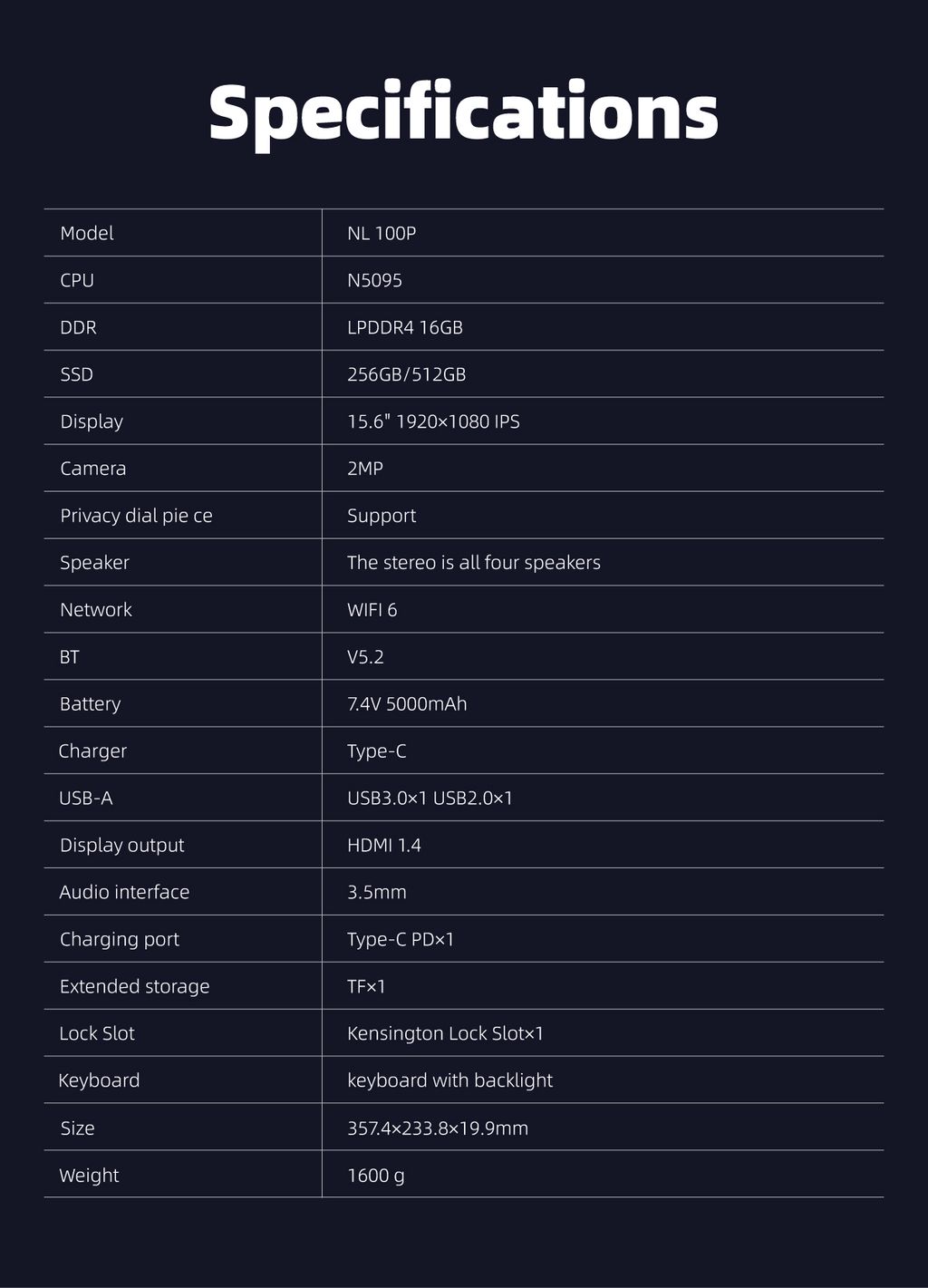This screenshot has height=1288, width=928.
Task: Click the Privacy dial piece label
Action: point(136,516)
